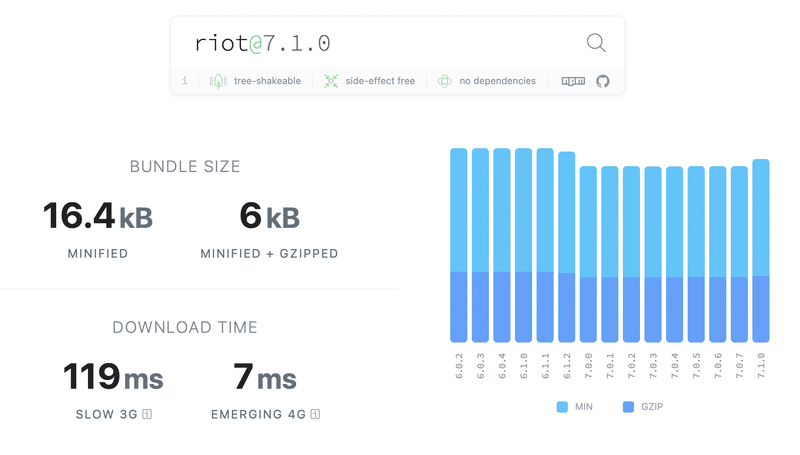Screen dimensions: 800x455
Task: Click the 16.4 kB minified size value
Action: 98,216
